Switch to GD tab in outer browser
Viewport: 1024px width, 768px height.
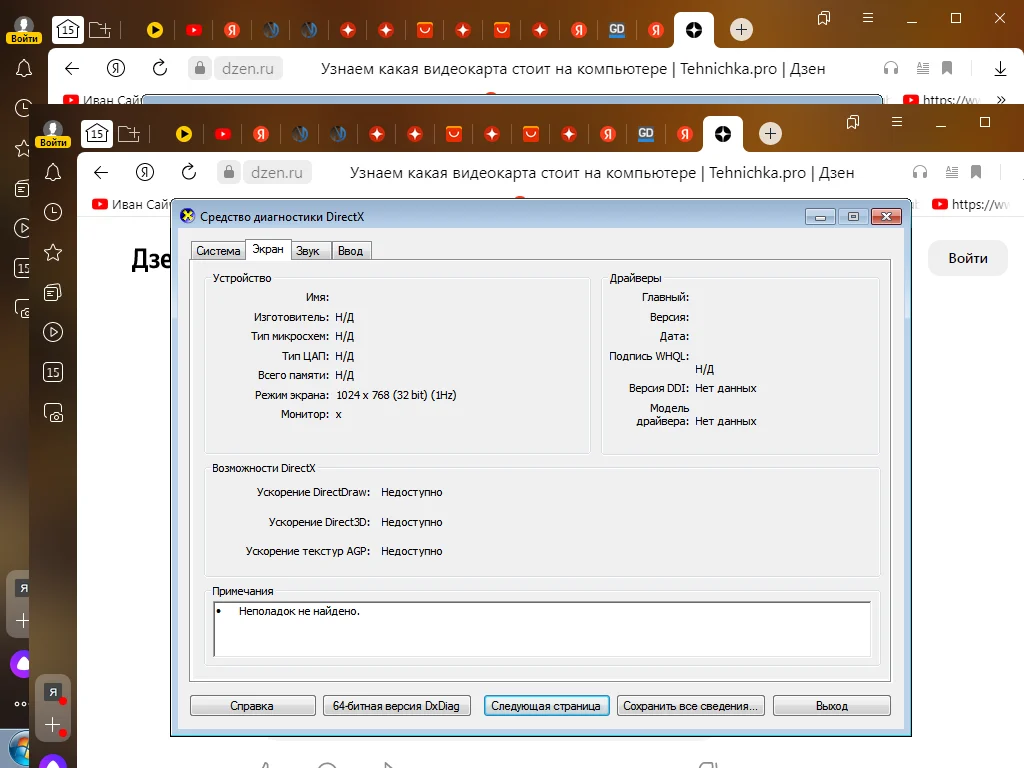tap(616, 29)
